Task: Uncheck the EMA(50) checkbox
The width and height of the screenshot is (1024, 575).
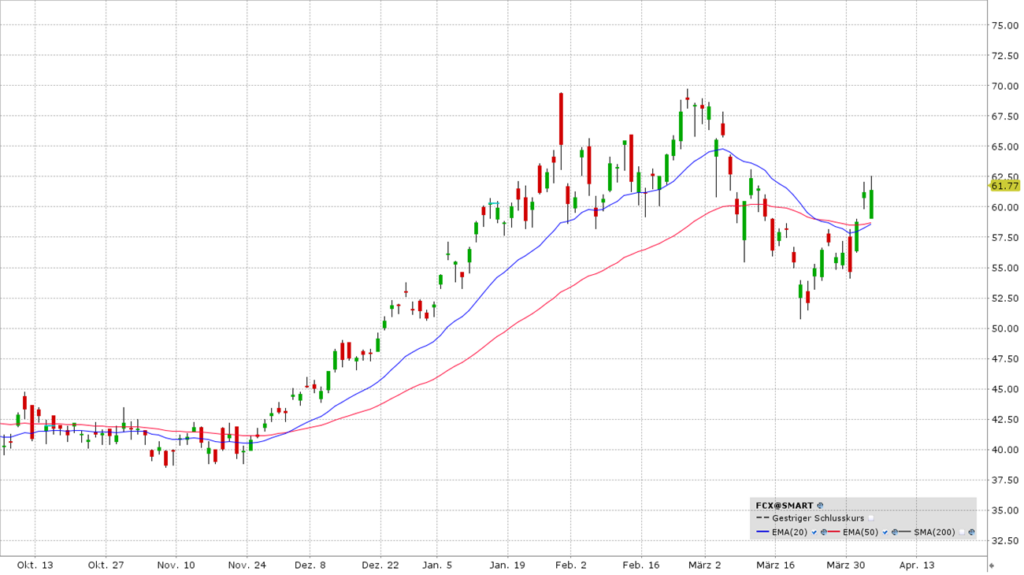Action: click(x=885, y=532)
